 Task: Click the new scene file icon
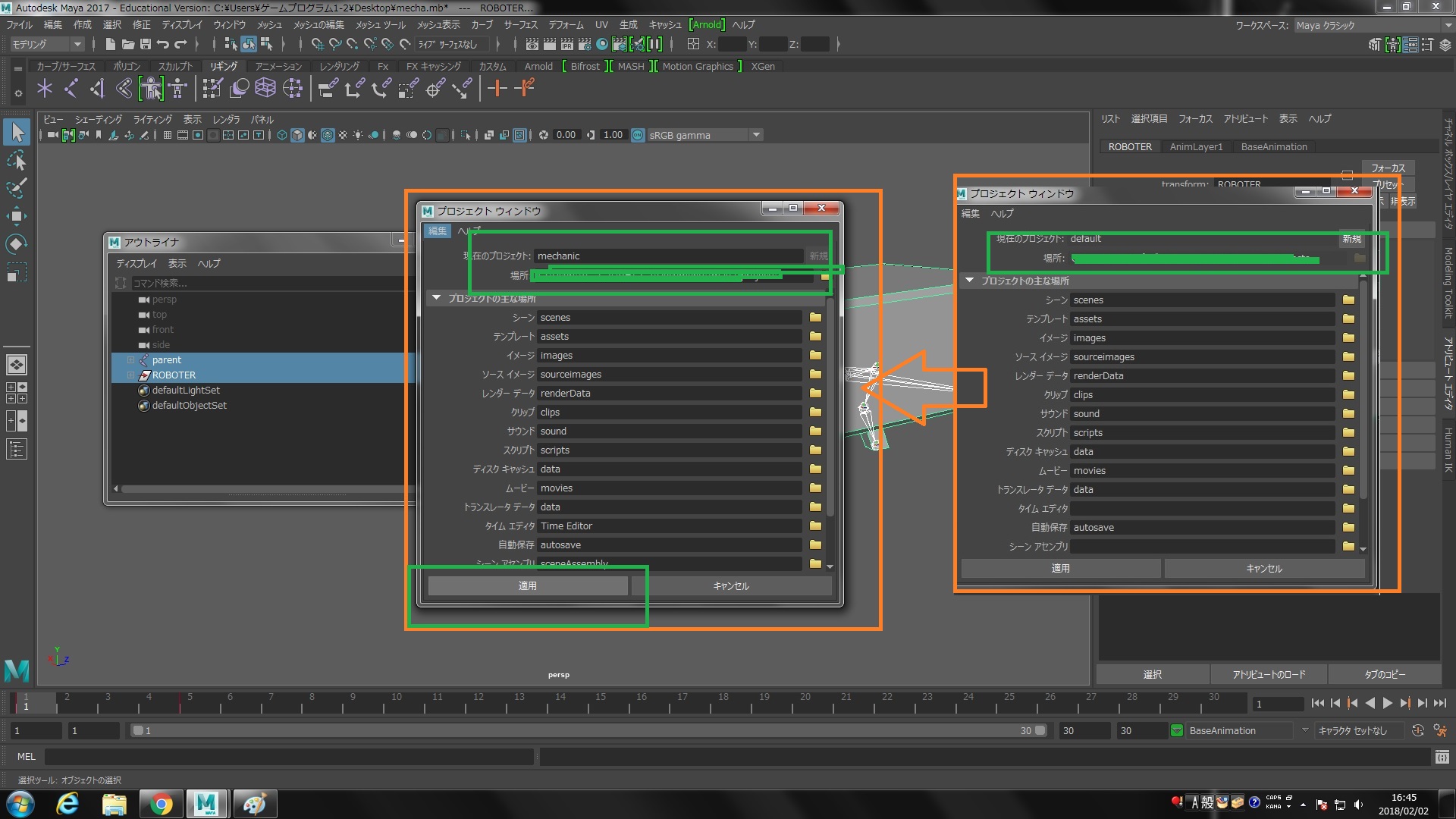(111, 44)
